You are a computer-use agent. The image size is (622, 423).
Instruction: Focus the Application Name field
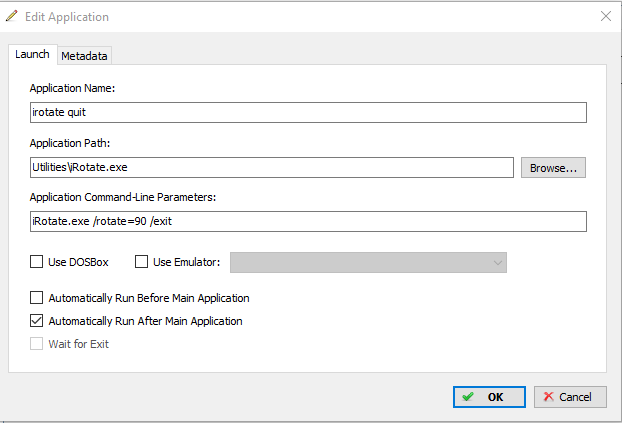coord(308,112)
